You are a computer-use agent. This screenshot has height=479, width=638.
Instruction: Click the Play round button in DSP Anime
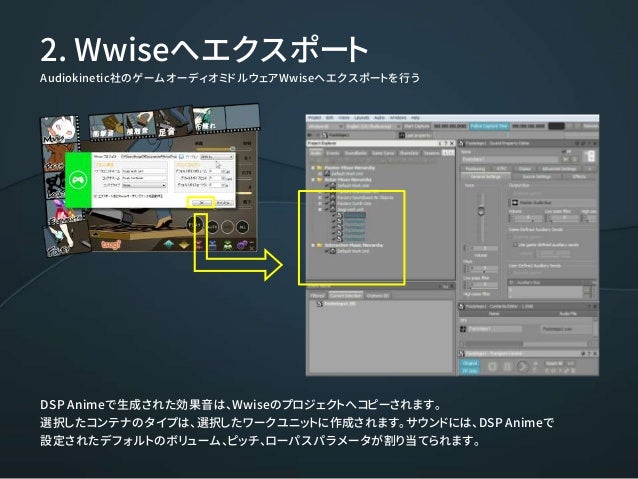195,225
